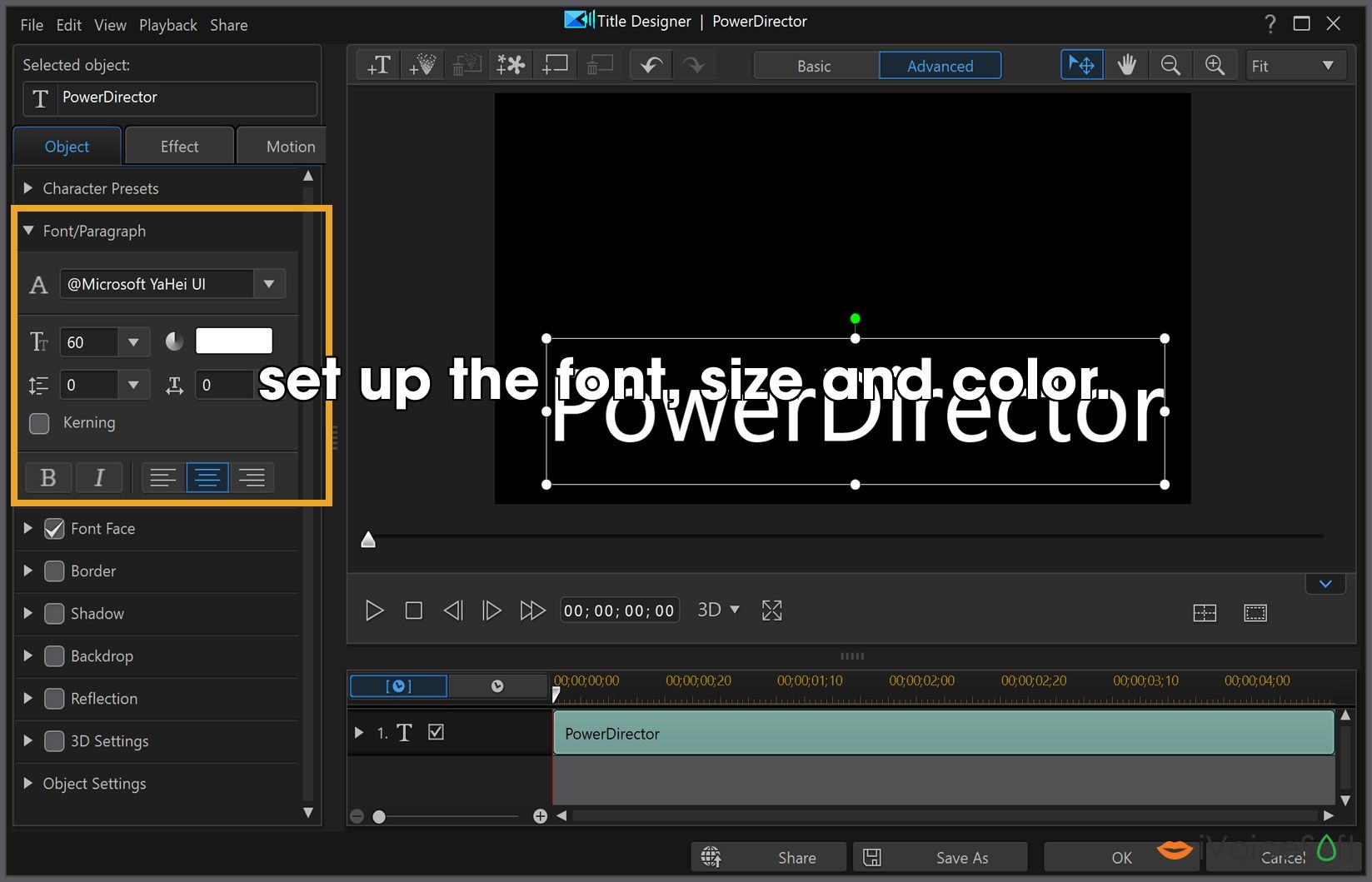Confirm with the OK button
Viewport: 1372px width, 882px height.
1121,857
